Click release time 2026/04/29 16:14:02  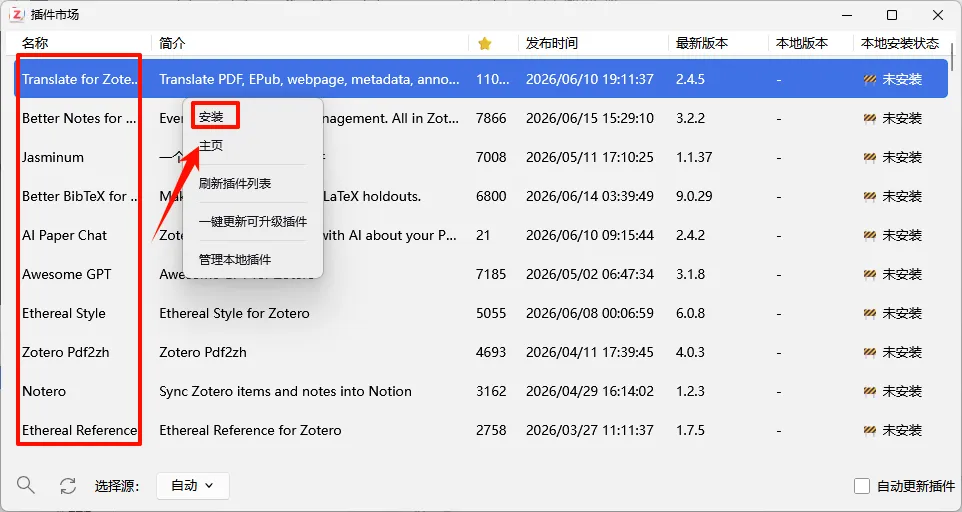point(590,391)
